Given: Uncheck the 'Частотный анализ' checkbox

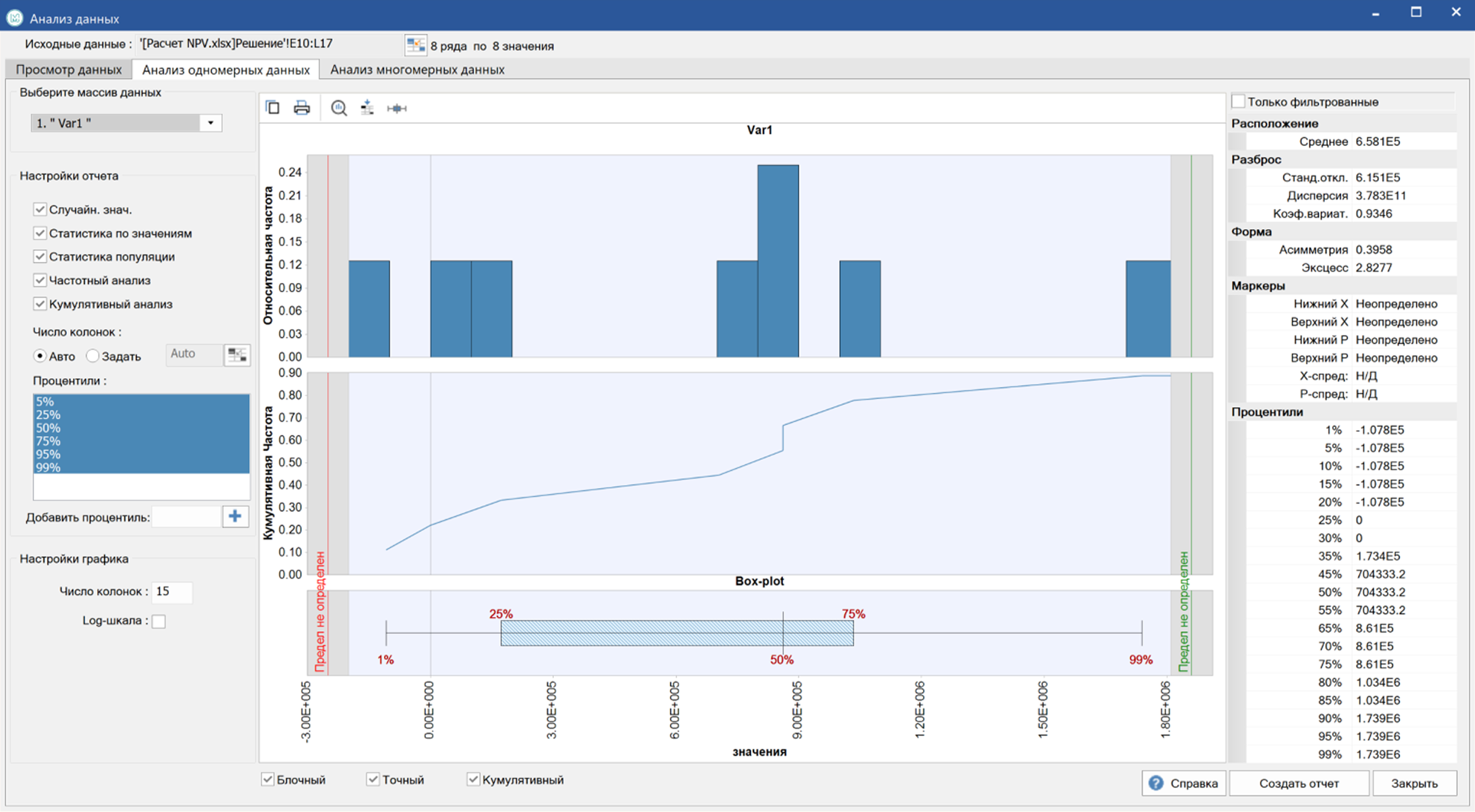Looking at the screenshot, I should [40, 281].
